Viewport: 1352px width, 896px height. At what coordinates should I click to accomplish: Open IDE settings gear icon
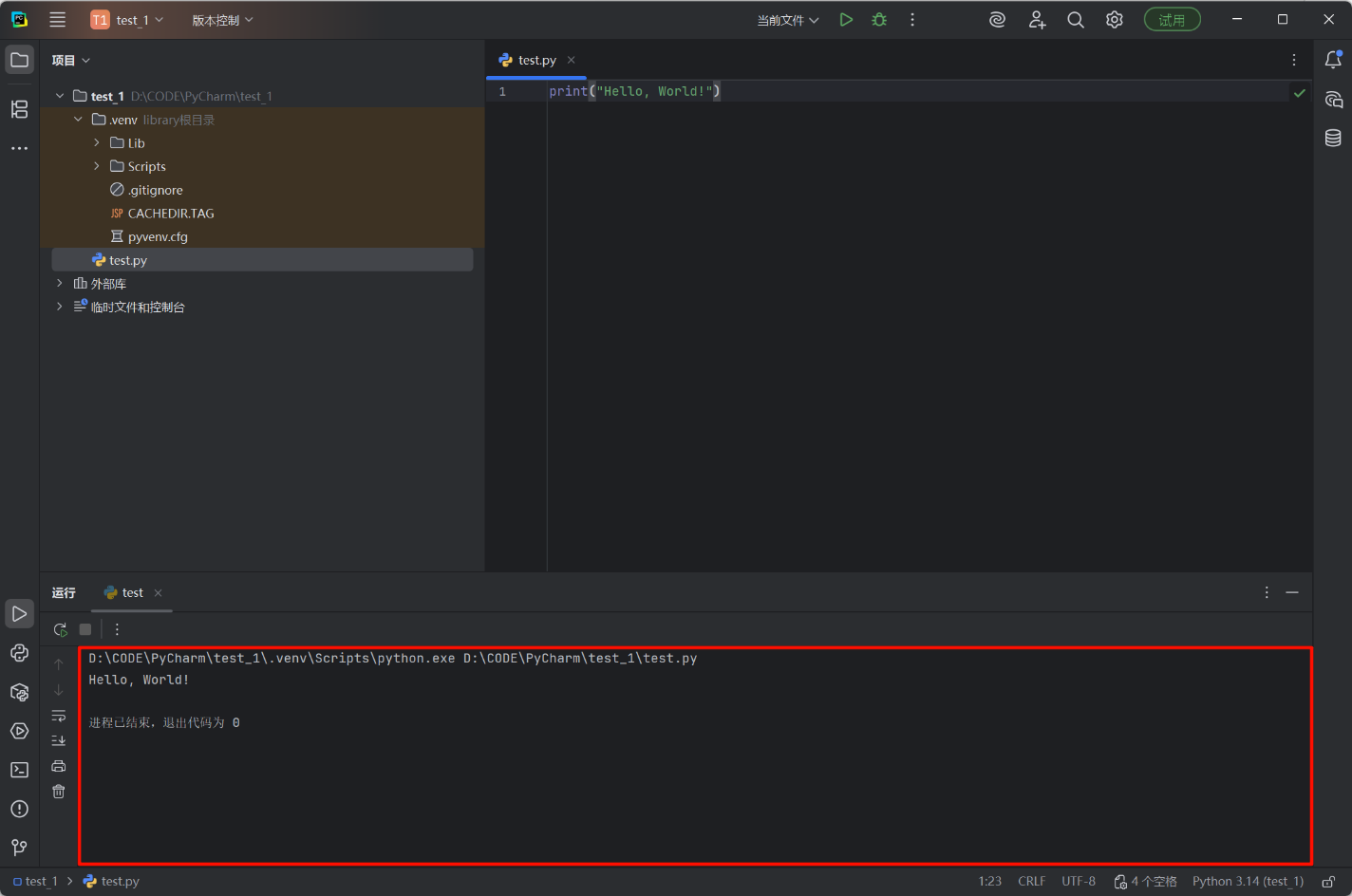tap(1115, 20)
